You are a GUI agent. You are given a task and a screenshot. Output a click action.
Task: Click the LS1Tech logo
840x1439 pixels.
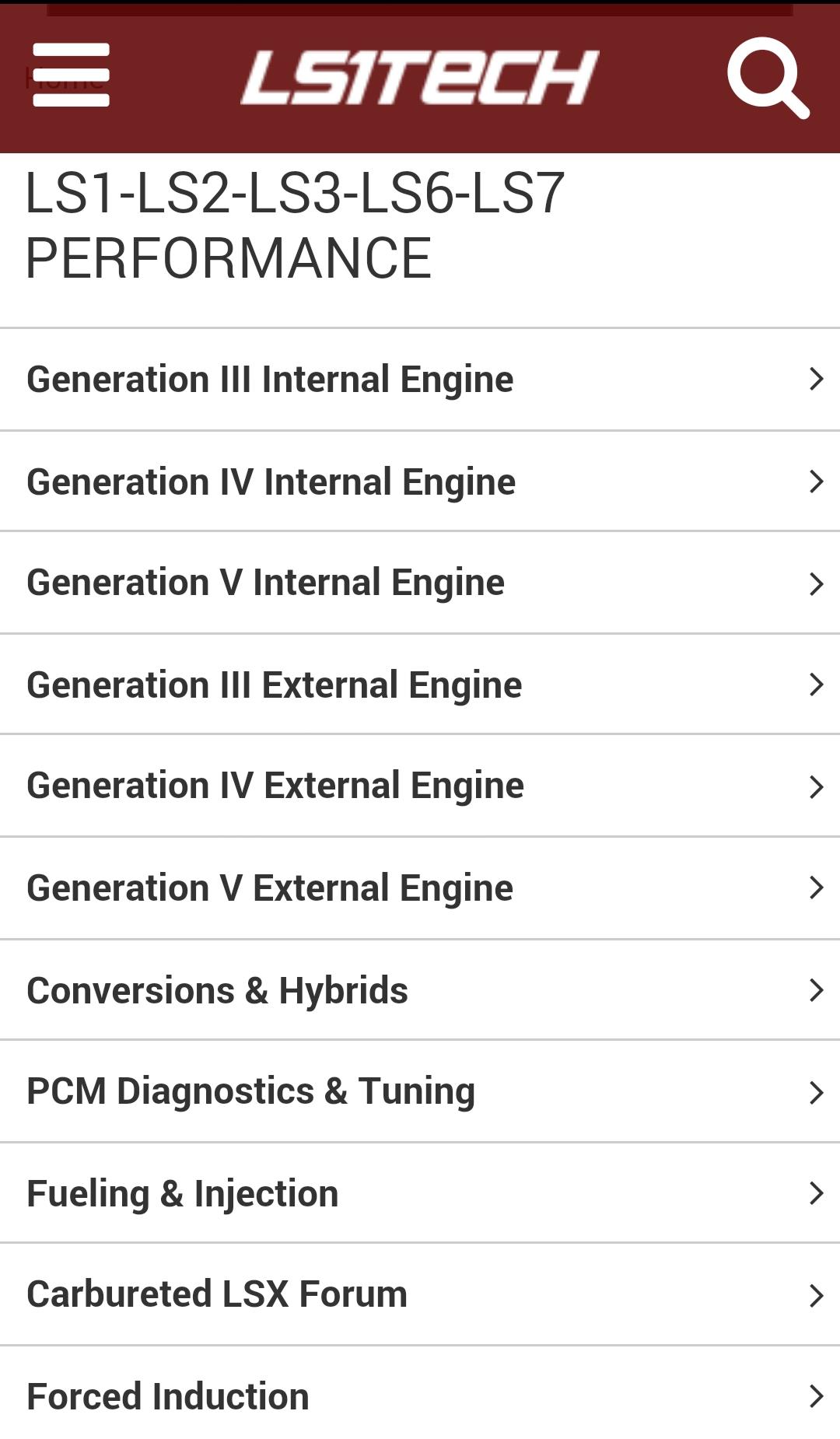[420, 77]
